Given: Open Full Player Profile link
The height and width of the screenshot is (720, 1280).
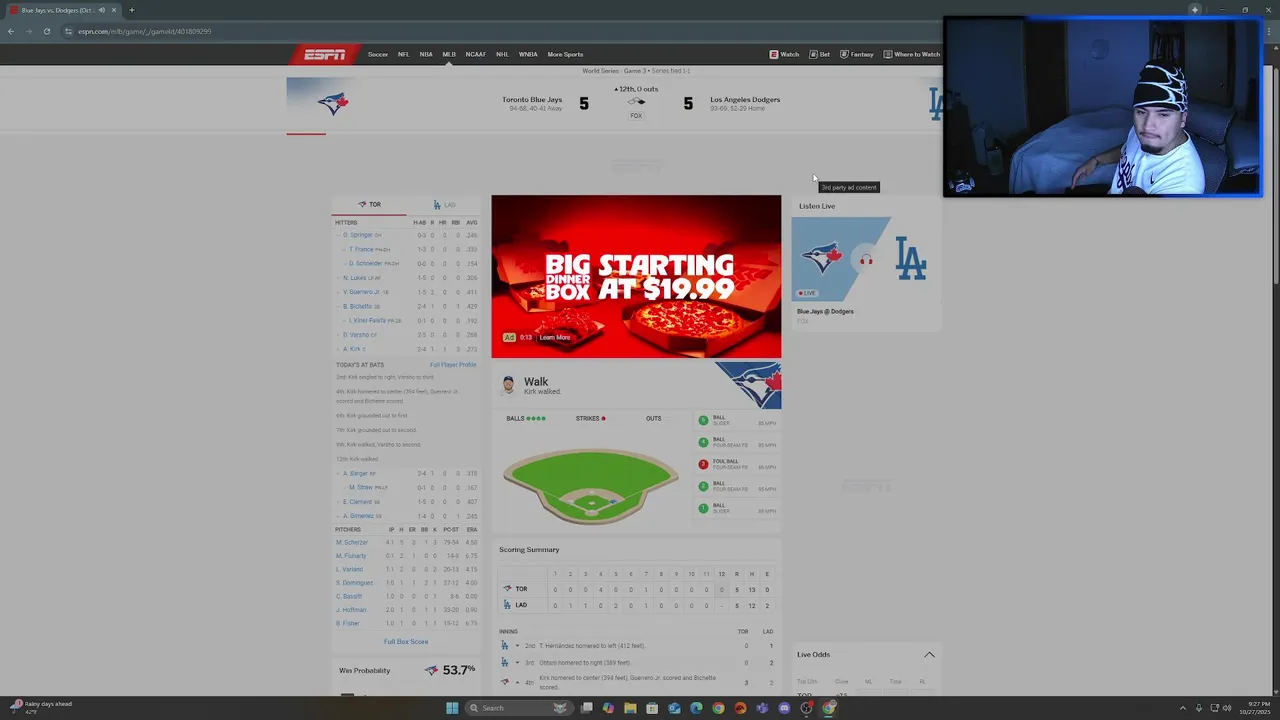Looking at the screenshot, I should coord(453,364).
